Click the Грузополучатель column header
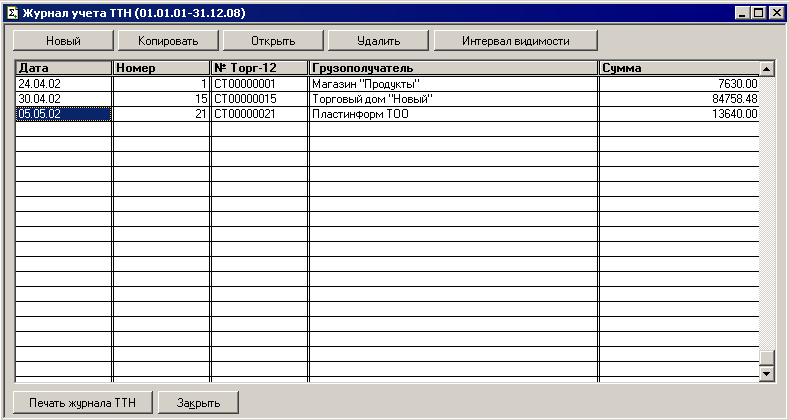Viewport: 789px width, 420px height. click(x=452, y=68)
